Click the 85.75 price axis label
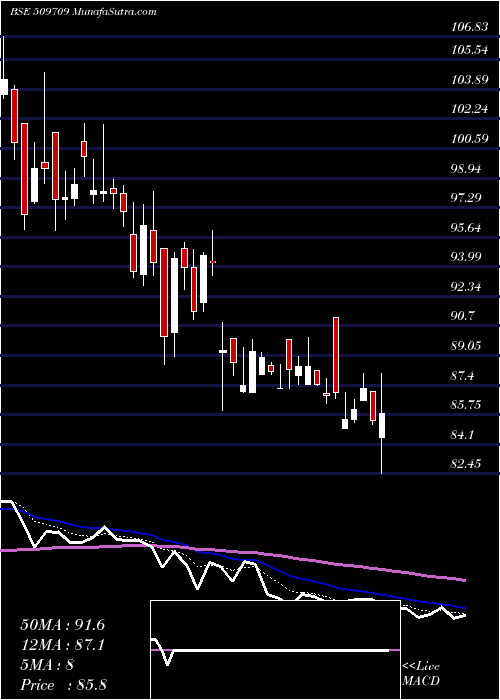The width and height of the screenshot is (500, 700). [x=467, y=405]
